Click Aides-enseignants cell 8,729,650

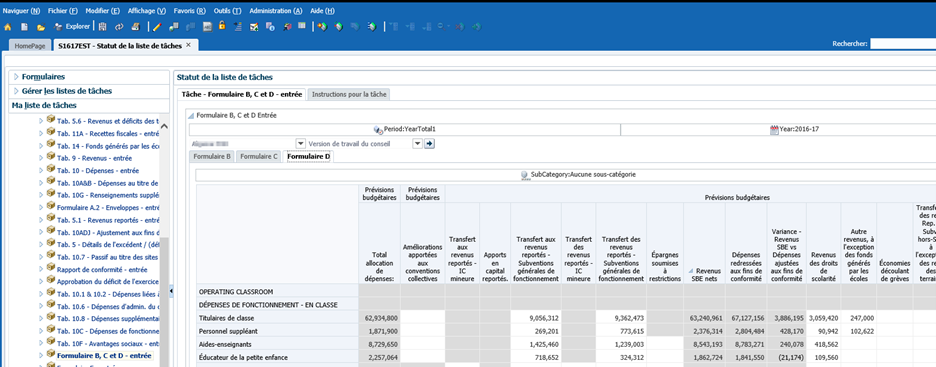[380, 343]
